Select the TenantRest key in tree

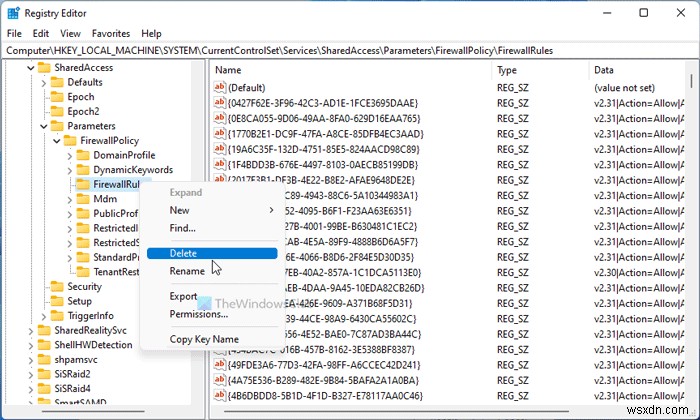tap(116, 272)
